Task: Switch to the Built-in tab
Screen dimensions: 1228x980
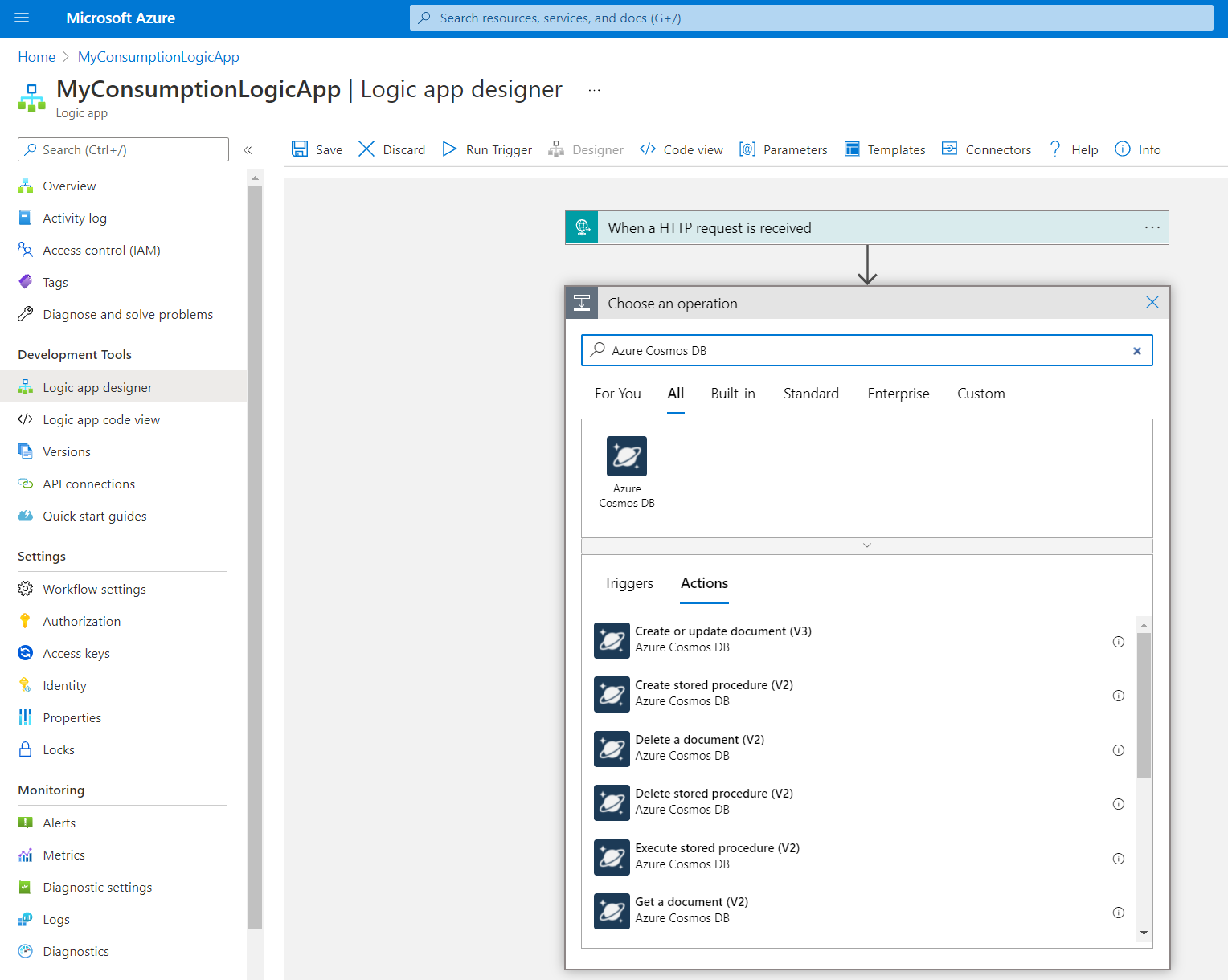Action: pos(733,394)
